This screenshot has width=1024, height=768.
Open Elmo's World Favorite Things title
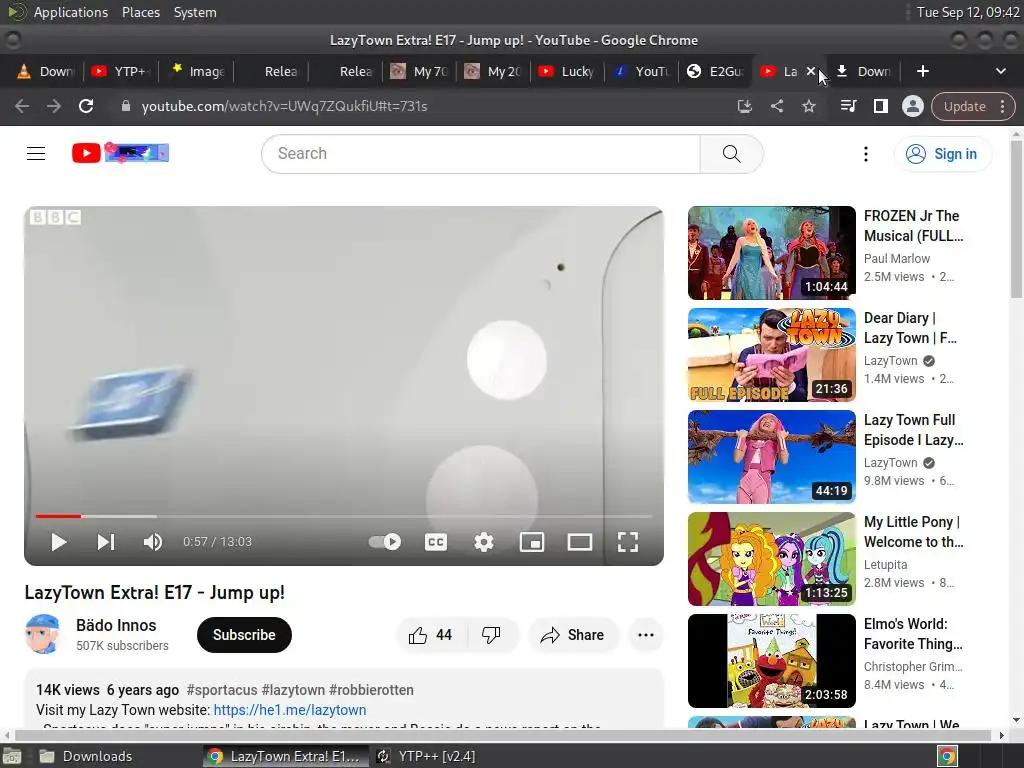coord(914,633)
